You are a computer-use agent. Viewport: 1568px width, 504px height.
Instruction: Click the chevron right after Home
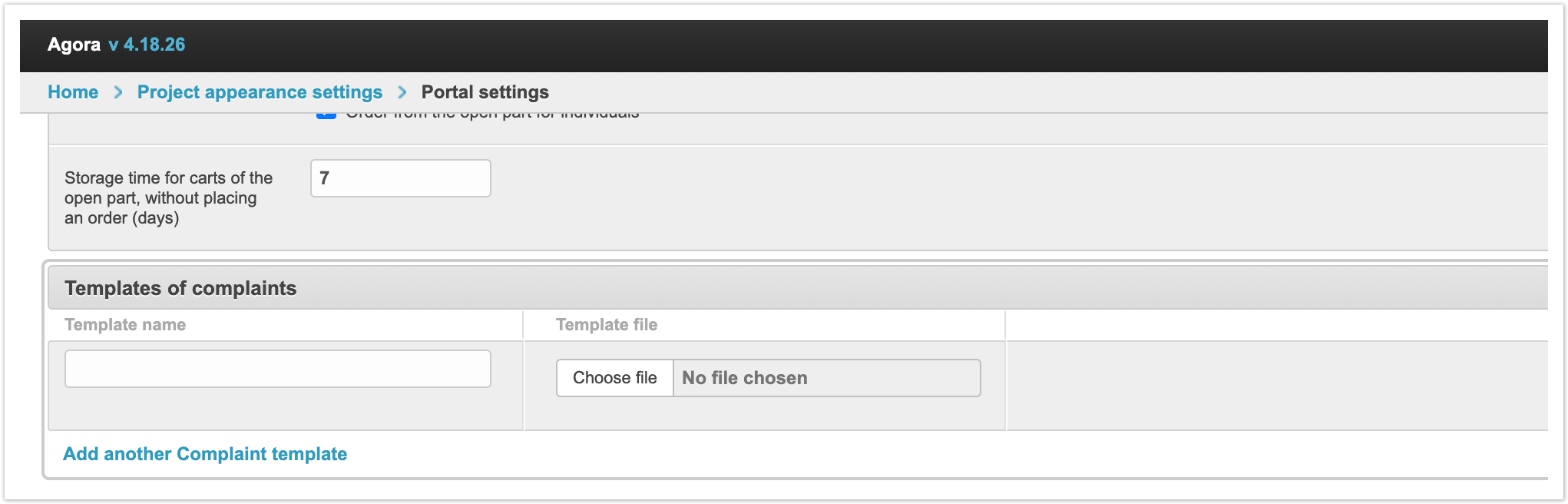[118, 92]
